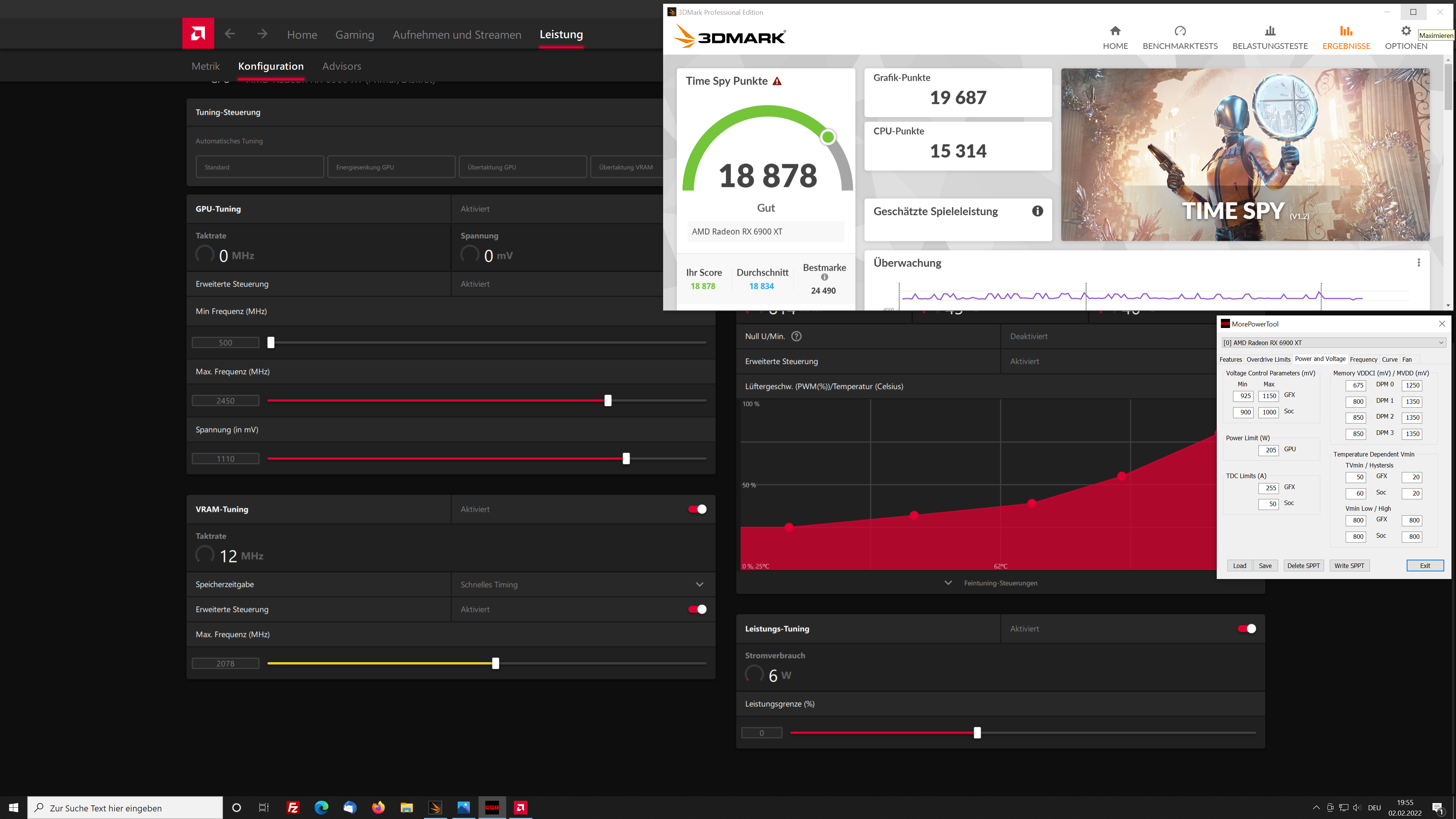Open the Speicherzeitgabe timing dropdown
Image resolution: width=1456 pixels, height=819 pixels.
(699, 584)
